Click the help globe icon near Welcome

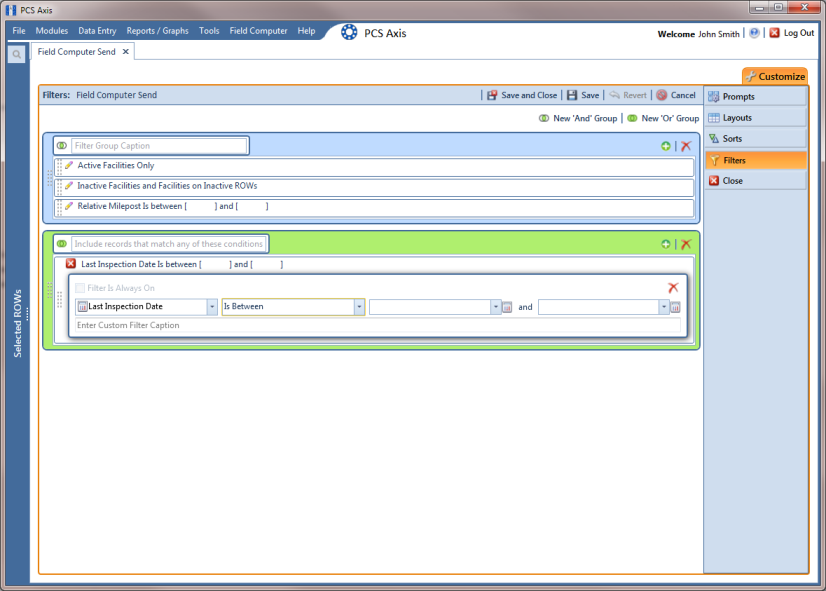click(754, 33)
